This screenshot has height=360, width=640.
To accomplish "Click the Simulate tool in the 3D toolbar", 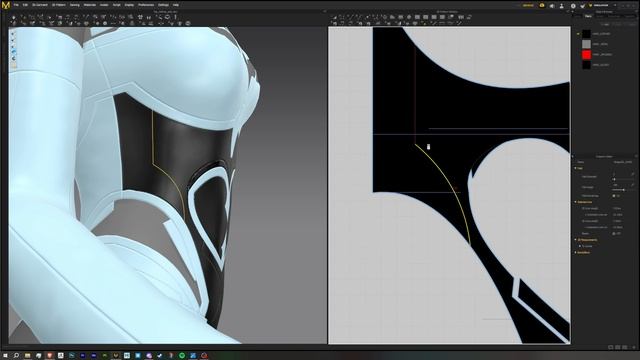I will point(13,18).
